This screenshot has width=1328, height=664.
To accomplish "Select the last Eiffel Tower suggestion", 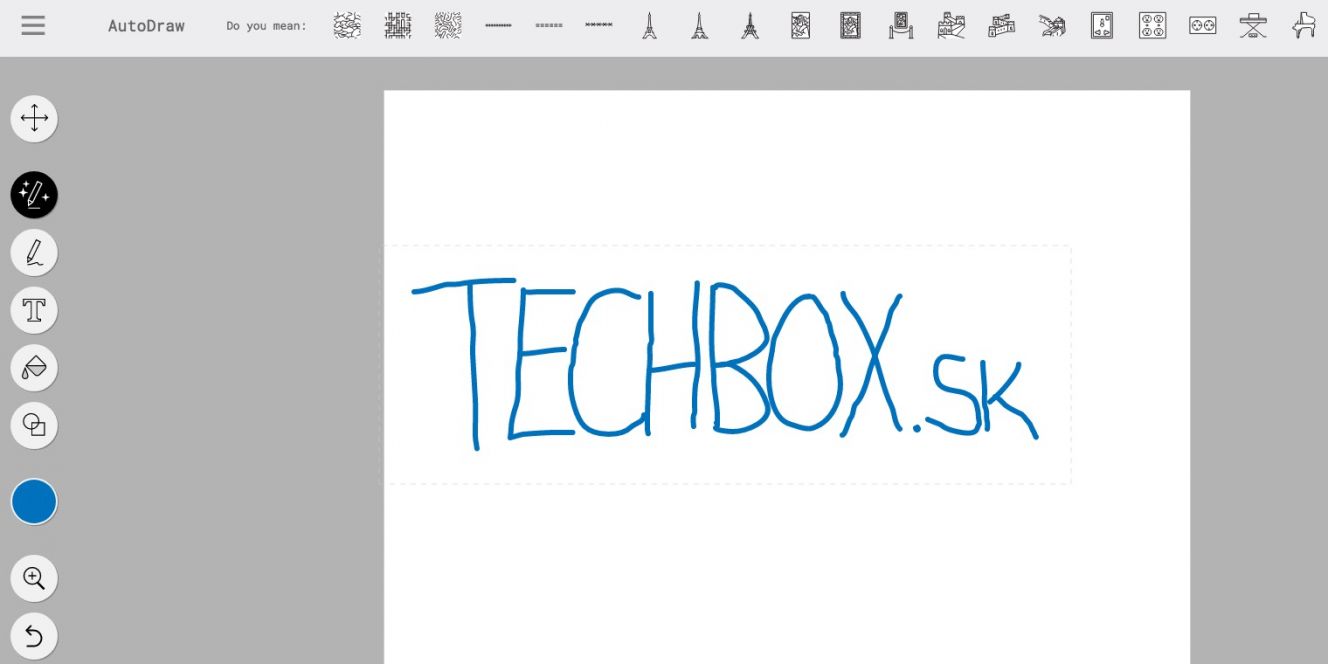I will click(x=750, y=25).
